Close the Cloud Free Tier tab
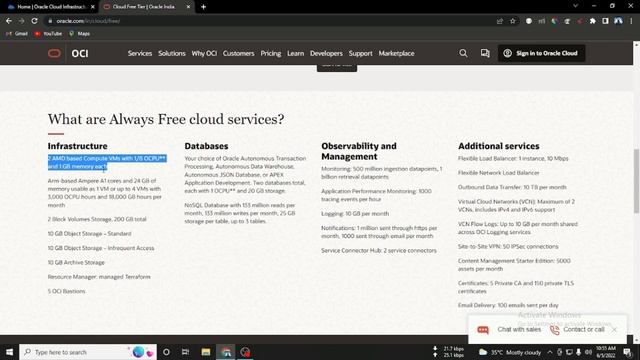 point(188,7)
